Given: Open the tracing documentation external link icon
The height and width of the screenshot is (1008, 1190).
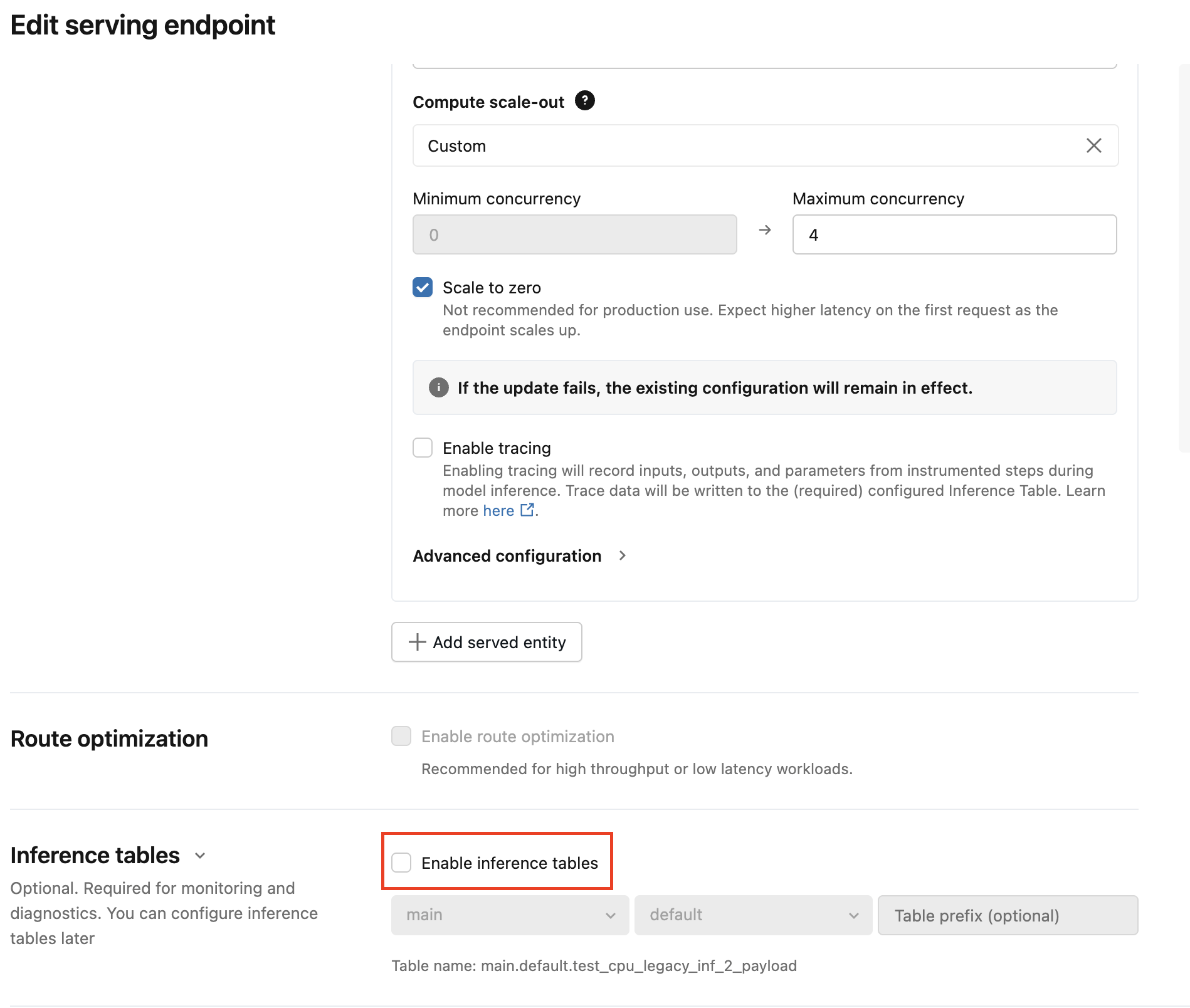Looking at the screenshot, I should pos(527,509).
